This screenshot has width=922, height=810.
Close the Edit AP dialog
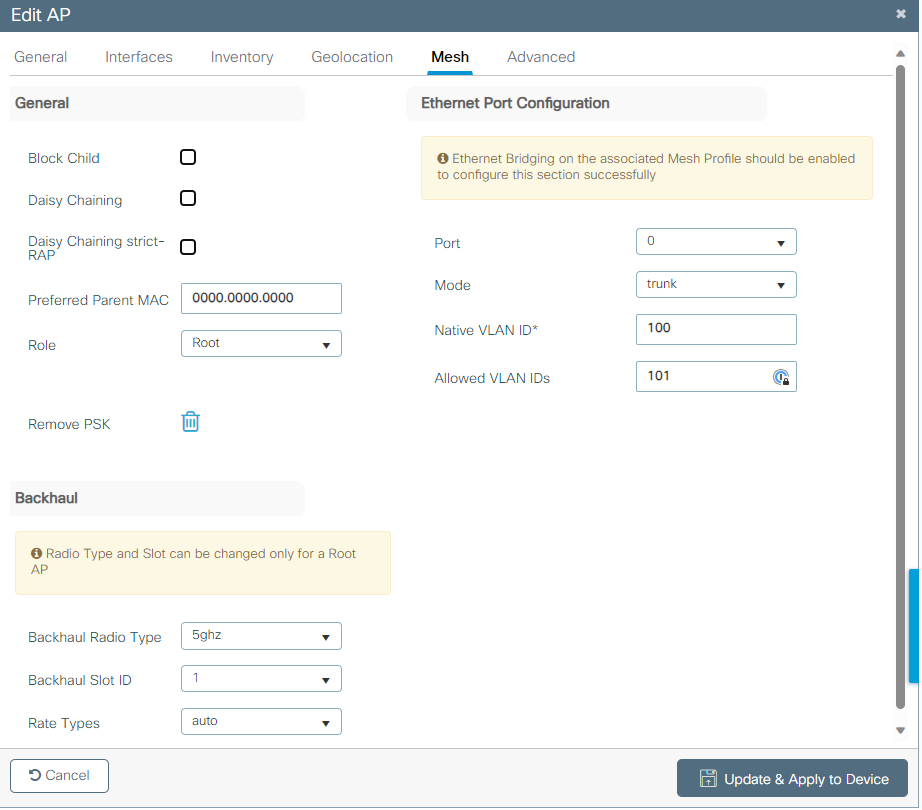[x=901, y=14]
